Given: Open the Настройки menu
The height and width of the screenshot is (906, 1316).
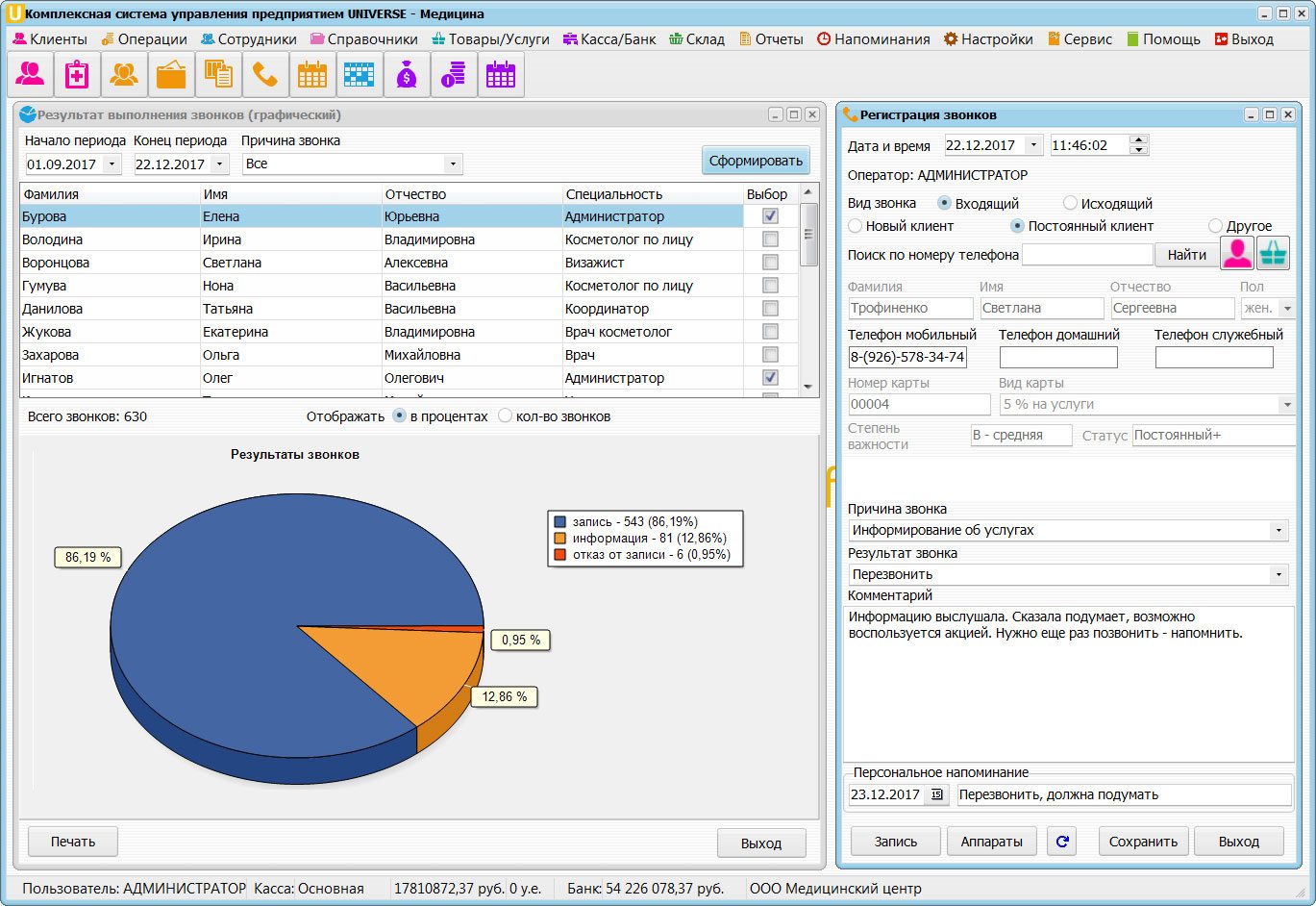Looking at the screenshot, I should [988, 39].
